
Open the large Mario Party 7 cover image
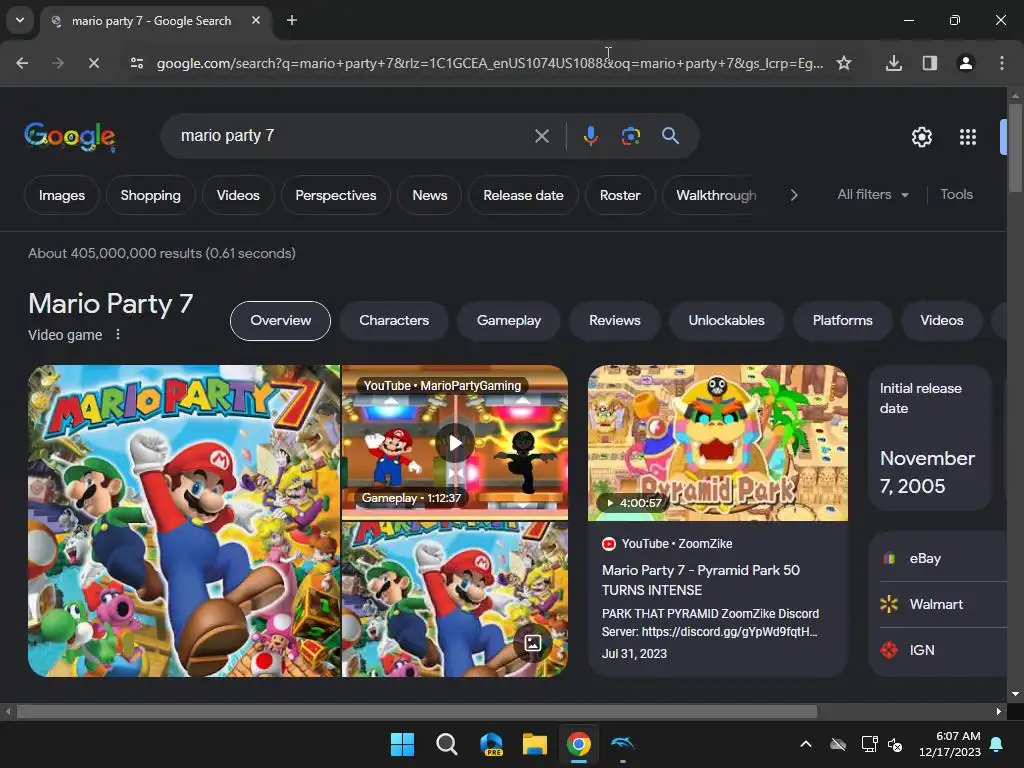tap(184, 520)
